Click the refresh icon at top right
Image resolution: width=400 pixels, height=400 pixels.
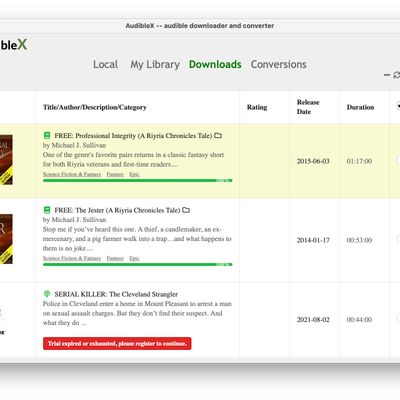pyautogui.click(x=397, y=75)
